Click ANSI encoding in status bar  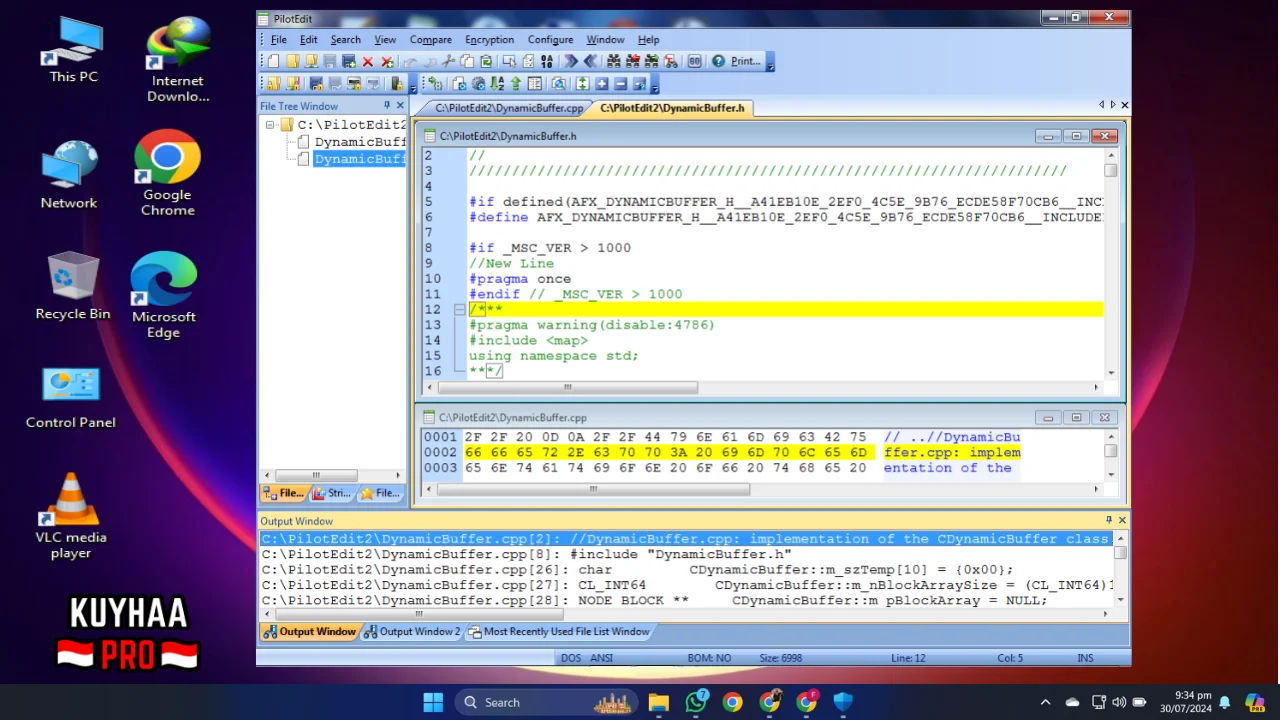tap(601, 658)
